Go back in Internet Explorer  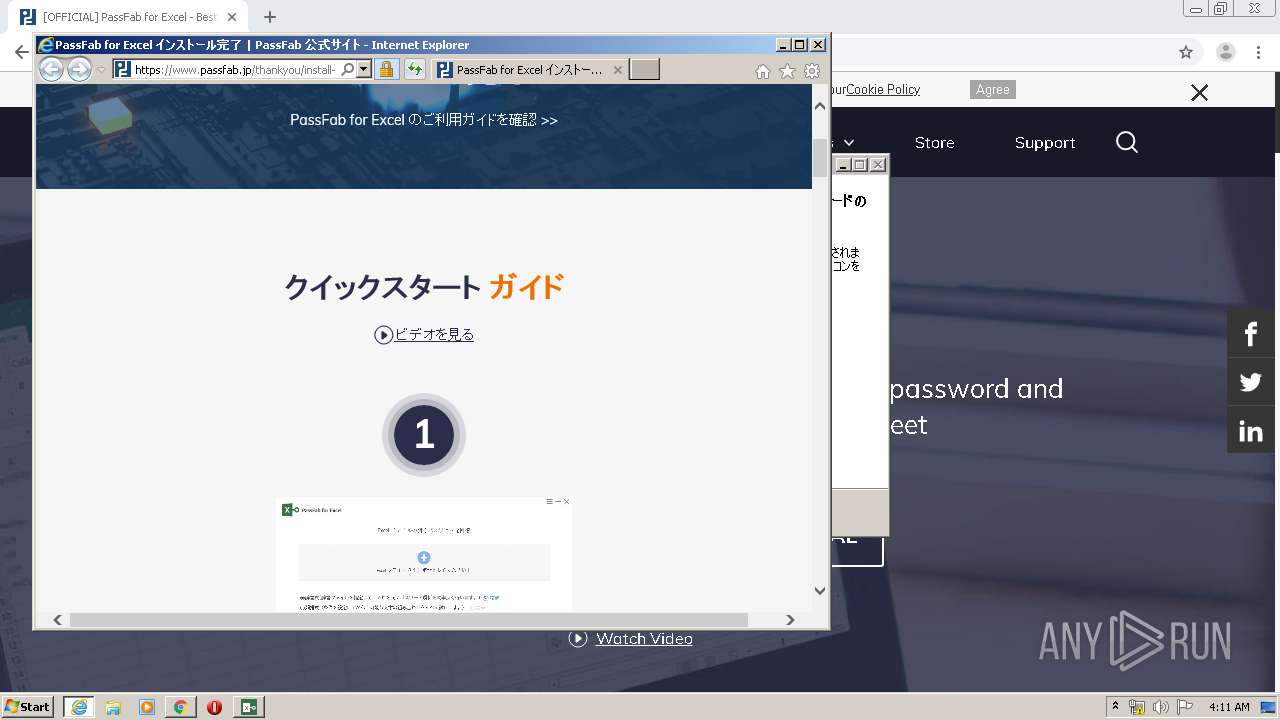pos(51,69)
